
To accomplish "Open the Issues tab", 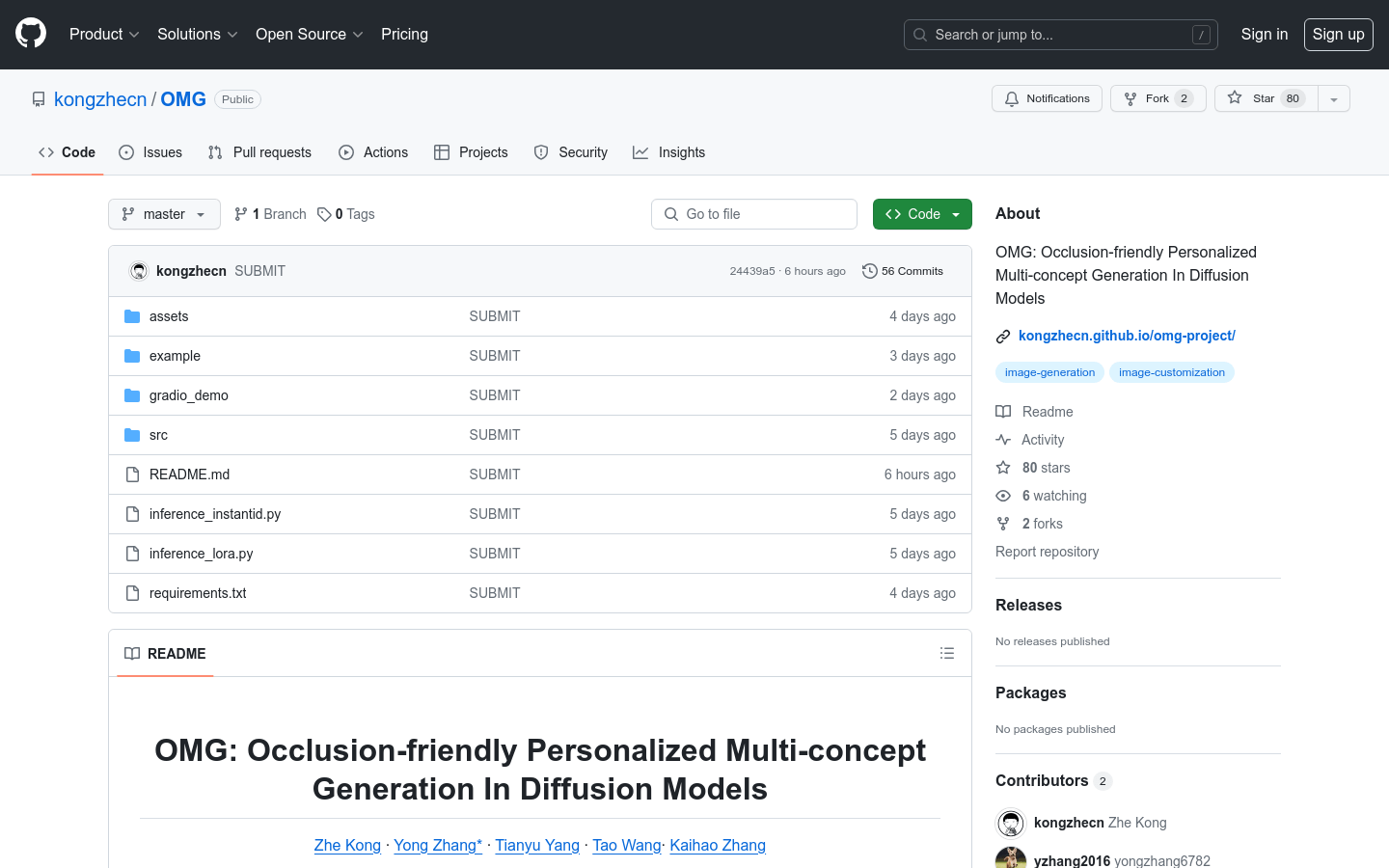I will click(x=150, y=152).
